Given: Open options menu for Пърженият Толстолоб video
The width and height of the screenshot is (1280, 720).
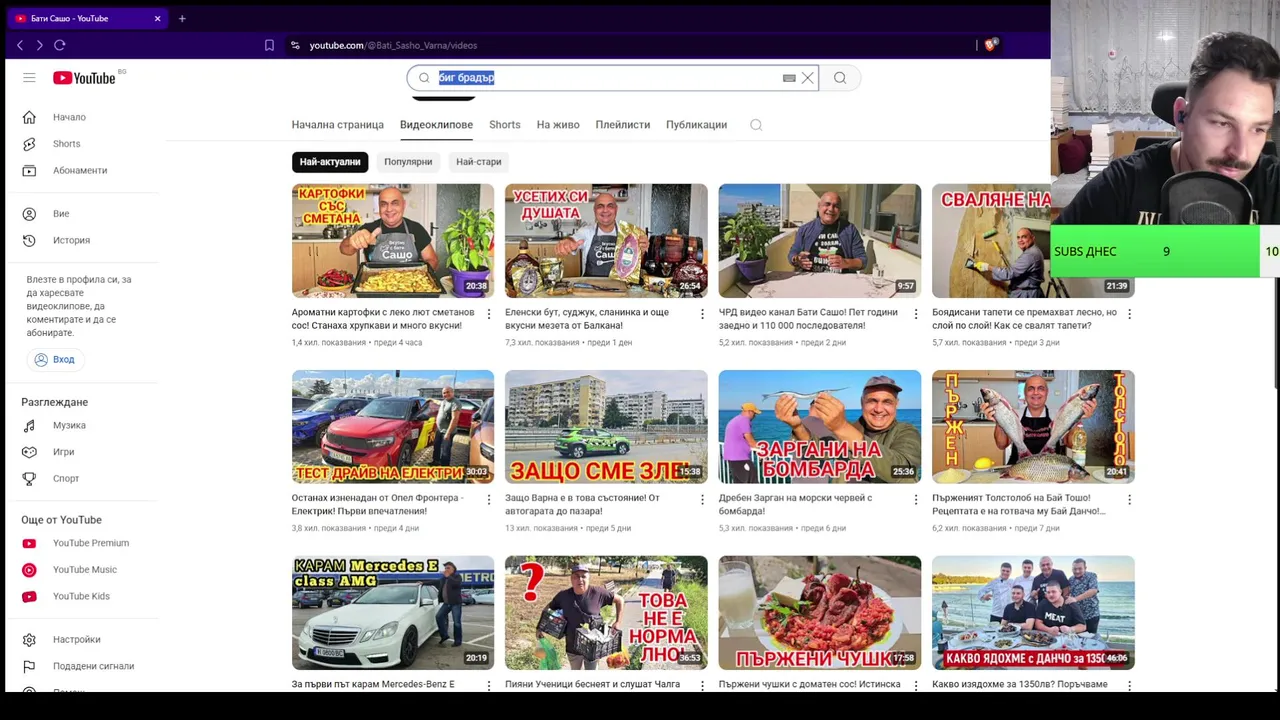Looking at the screenshot, I should 1129,499.
